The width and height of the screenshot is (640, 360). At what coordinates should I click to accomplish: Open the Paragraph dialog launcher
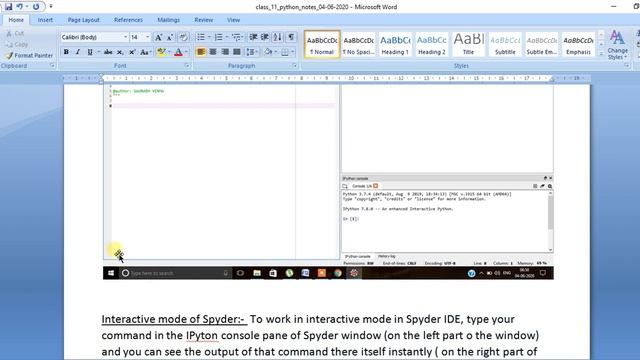click(x=294, y=66)
